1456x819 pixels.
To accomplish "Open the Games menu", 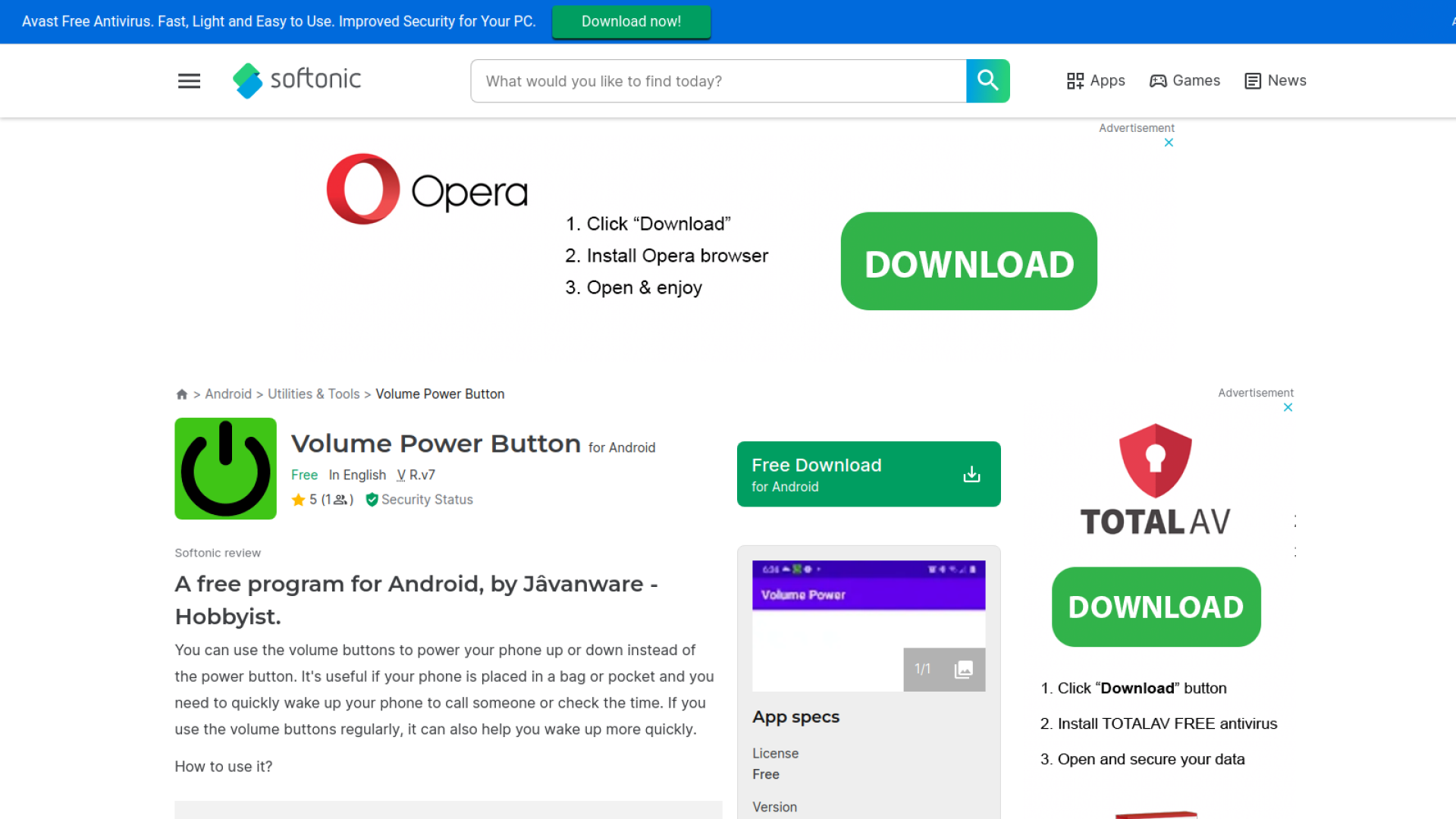I will (x=1185, y=80).
